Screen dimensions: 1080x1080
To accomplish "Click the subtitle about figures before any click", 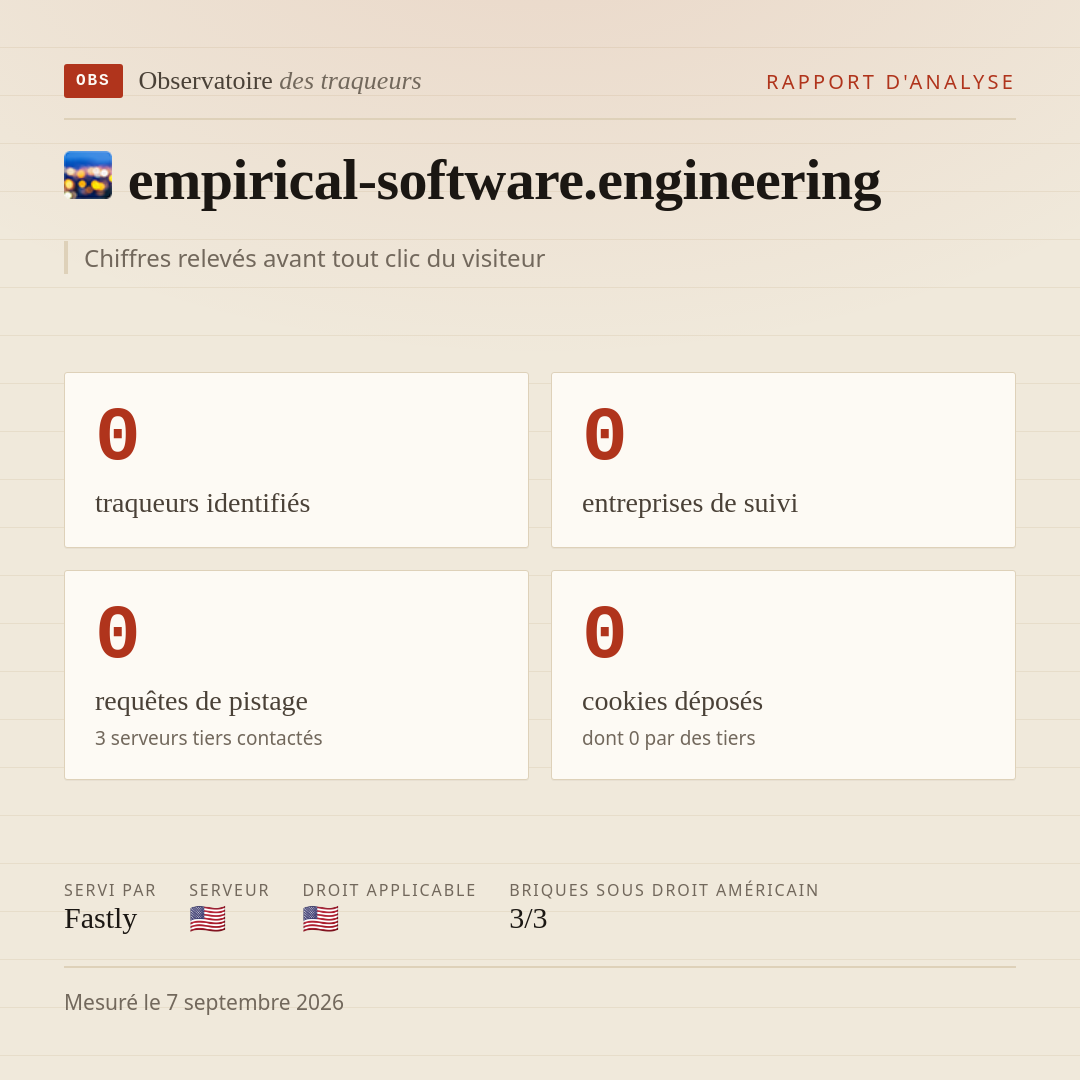I will (x=314, y=258).
